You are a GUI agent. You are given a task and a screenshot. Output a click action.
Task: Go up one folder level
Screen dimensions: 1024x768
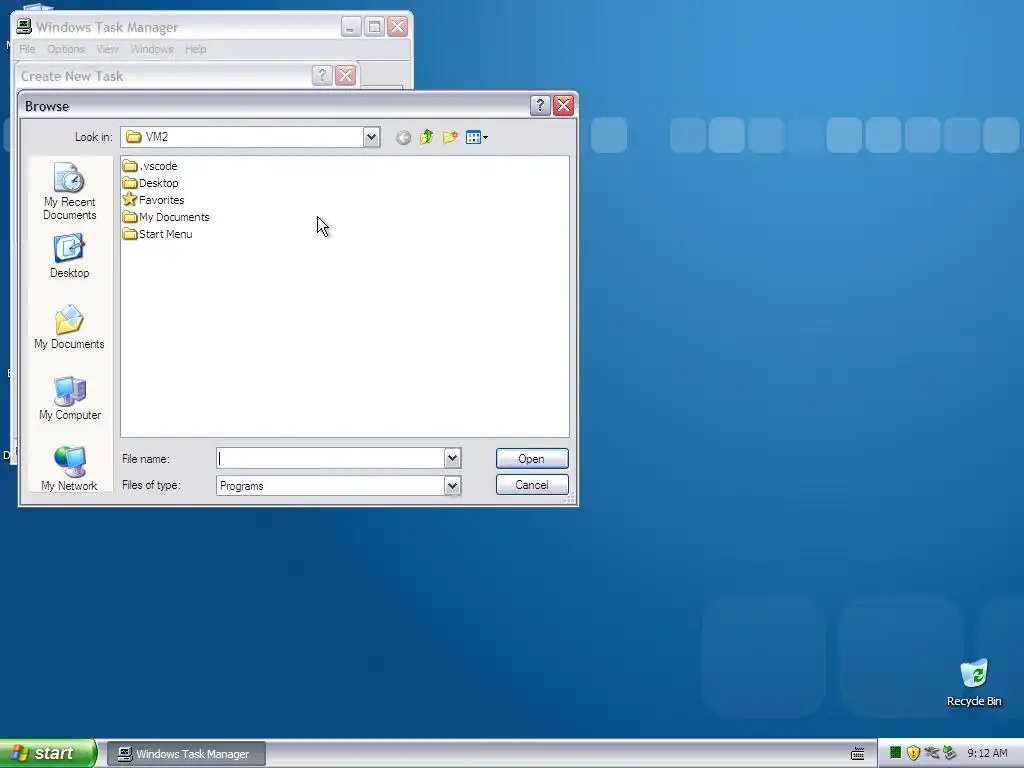pyautogui.click(x=426, y=137)
